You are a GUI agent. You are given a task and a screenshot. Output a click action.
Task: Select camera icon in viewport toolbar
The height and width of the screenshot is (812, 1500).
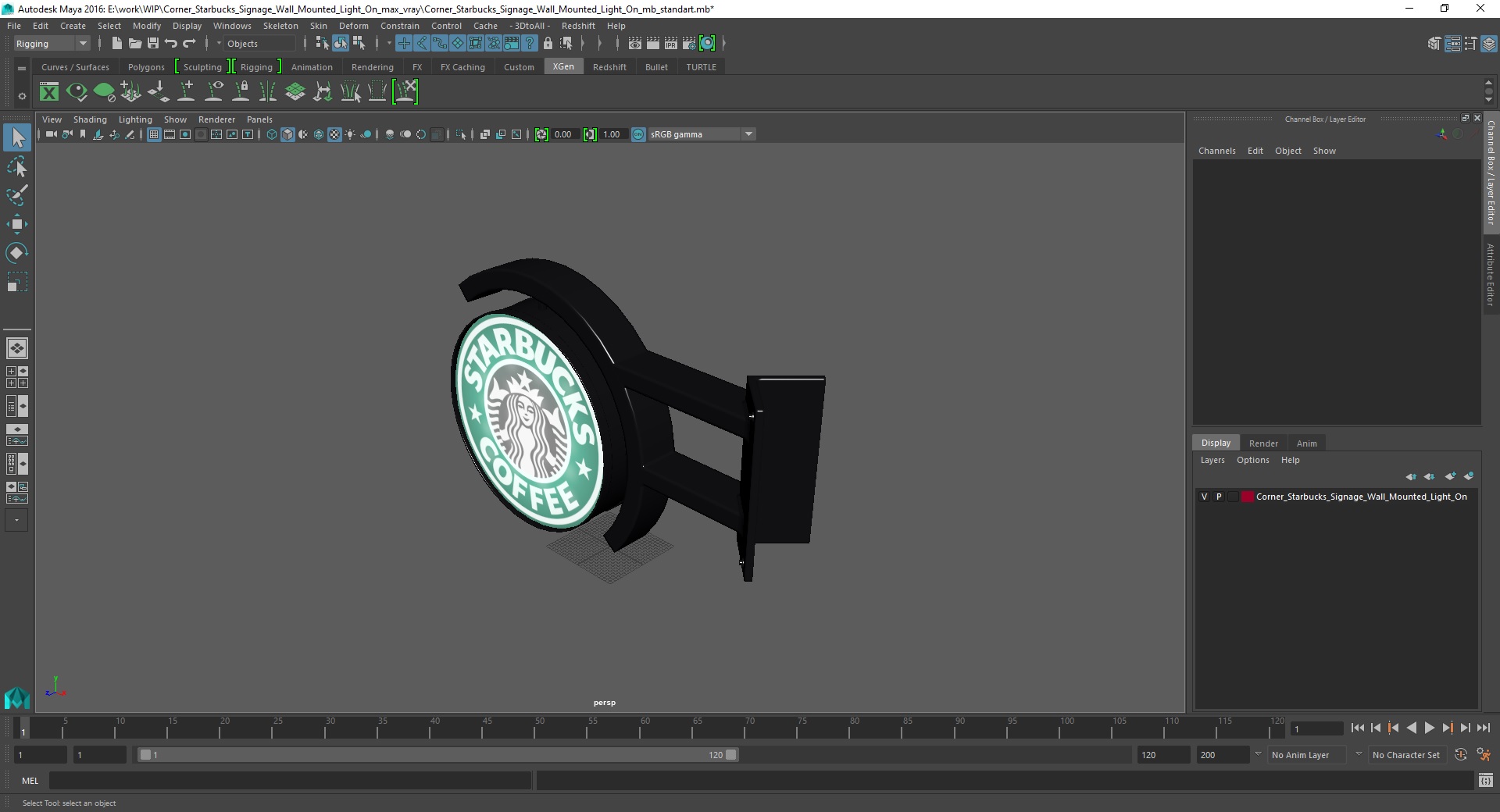tap(51, 134)
